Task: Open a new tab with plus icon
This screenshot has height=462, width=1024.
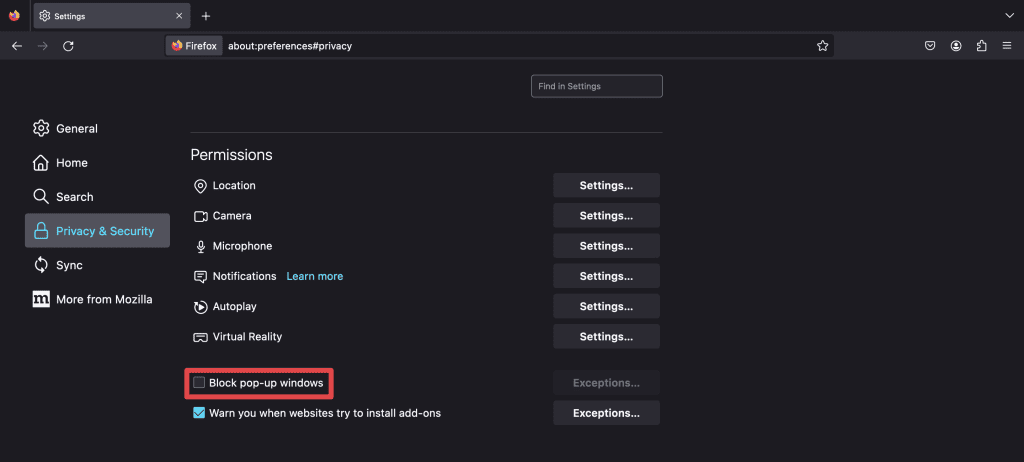Action: tap(206, 16)
